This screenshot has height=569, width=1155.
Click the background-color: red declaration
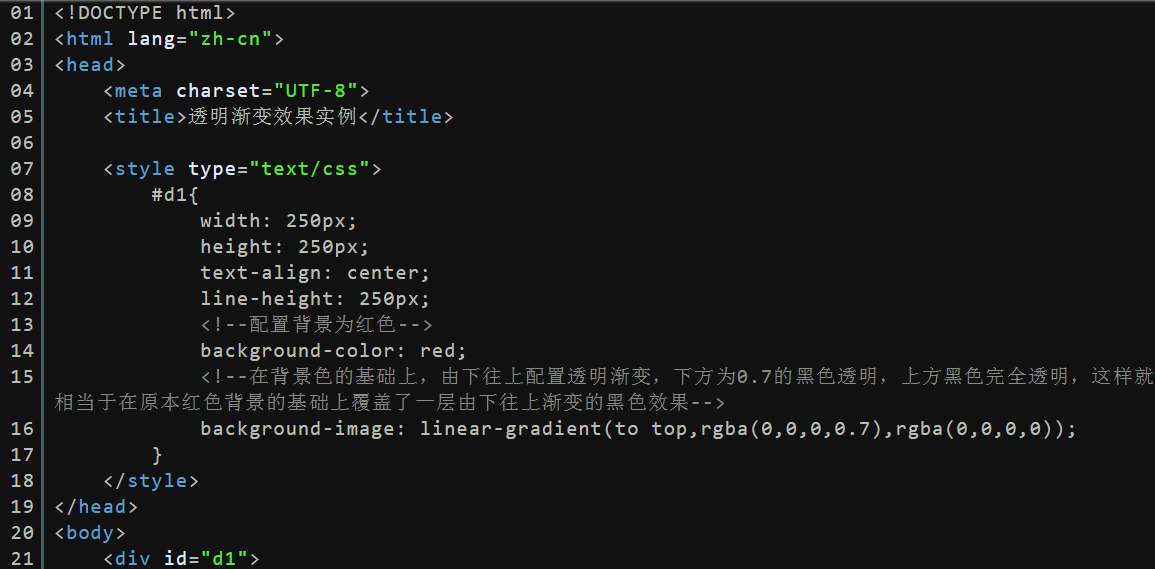(x=334, y=351)
